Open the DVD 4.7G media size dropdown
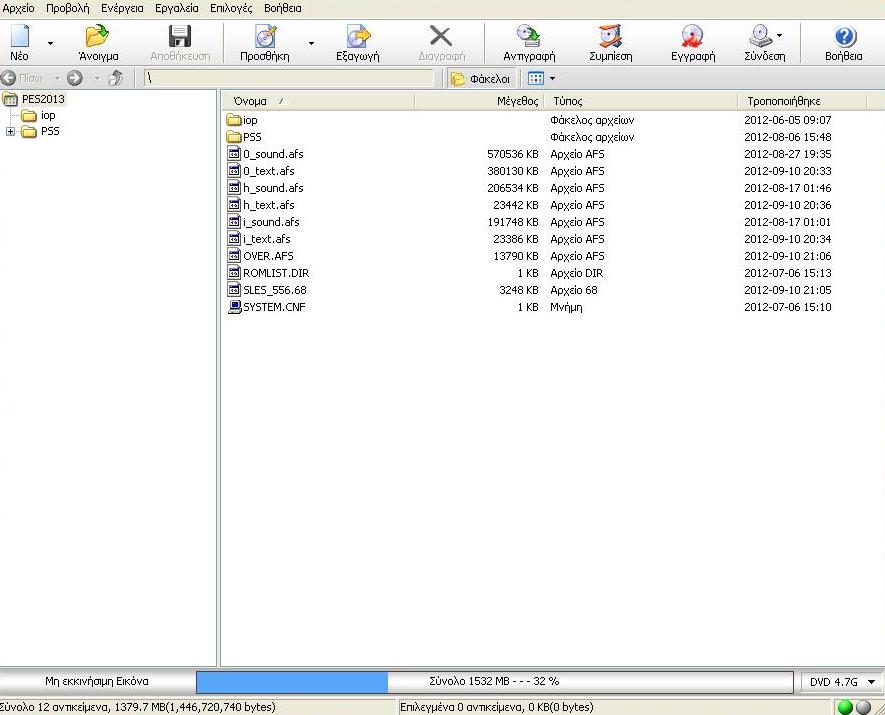This screenshot has height=715, width=885. pyautogui.click(x=871, y=682)
